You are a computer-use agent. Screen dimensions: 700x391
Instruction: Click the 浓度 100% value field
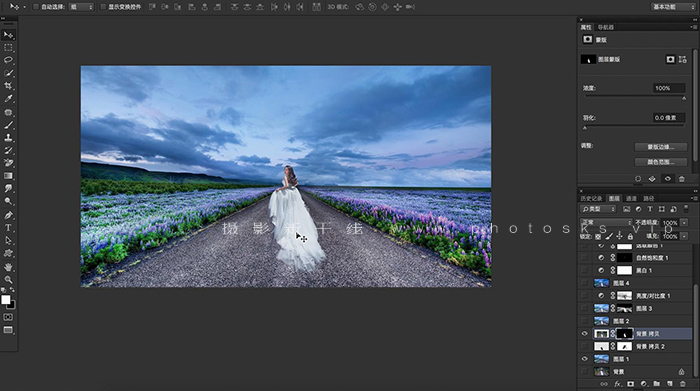(x=668, y=88)
